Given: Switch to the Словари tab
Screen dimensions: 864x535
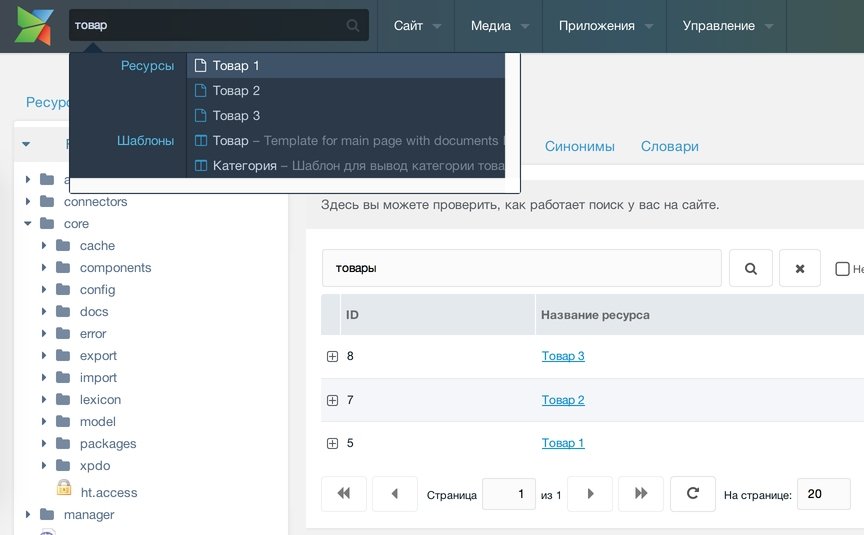Looking at the screenshot, I should [669, 146].
